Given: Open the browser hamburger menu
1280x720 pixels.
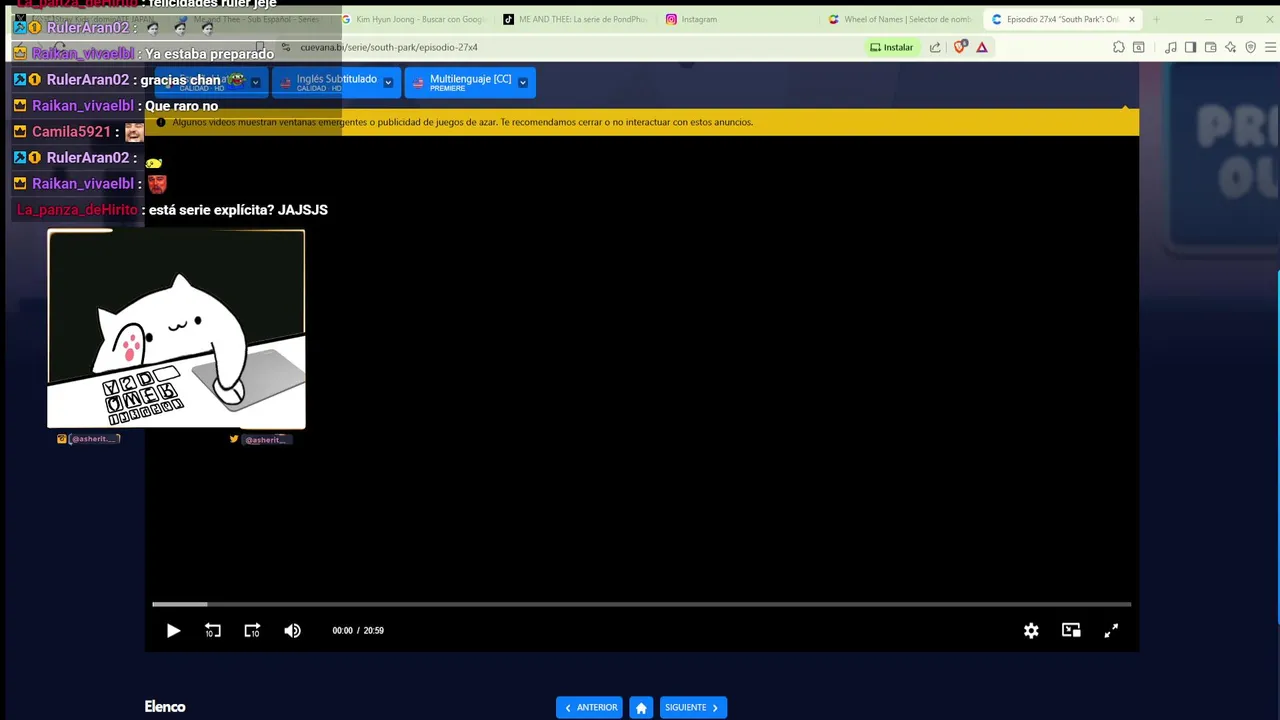Looking at the screenshot, I should coord(1271,47).
